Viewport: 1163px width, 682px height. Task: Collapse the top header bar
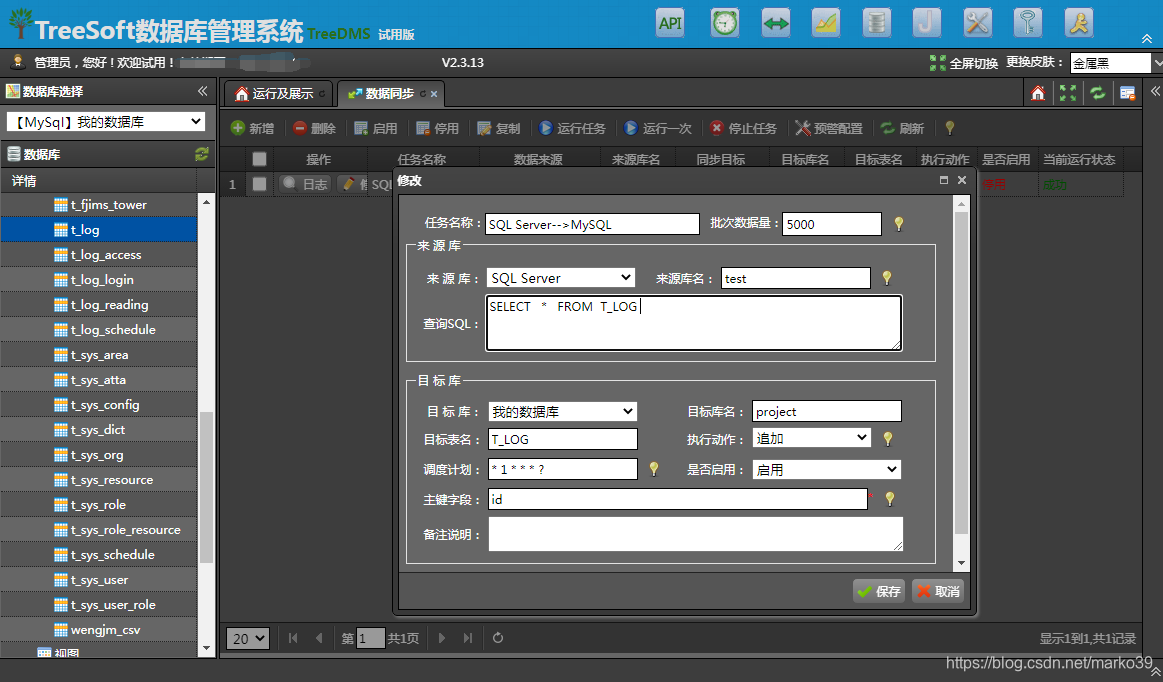tap(1147, 39)
